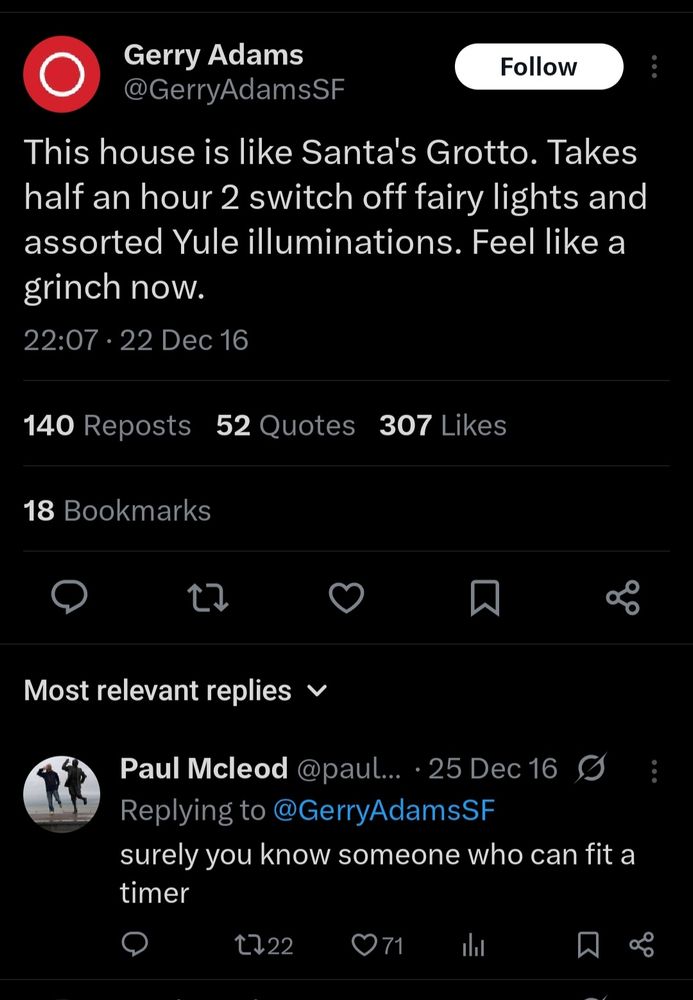Open Gerry Adams' profile picture
693x1000 pixels.
62,74
